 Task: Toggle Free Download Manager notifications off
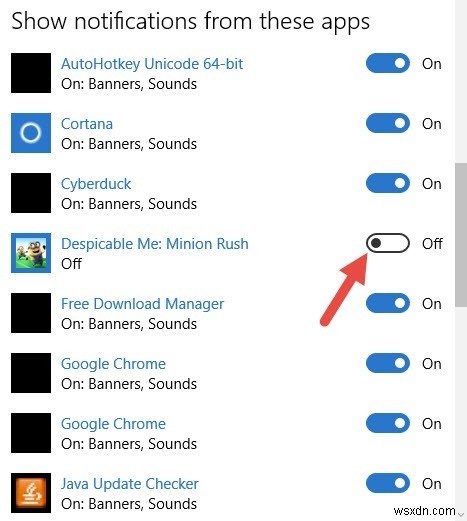point(388,303)
